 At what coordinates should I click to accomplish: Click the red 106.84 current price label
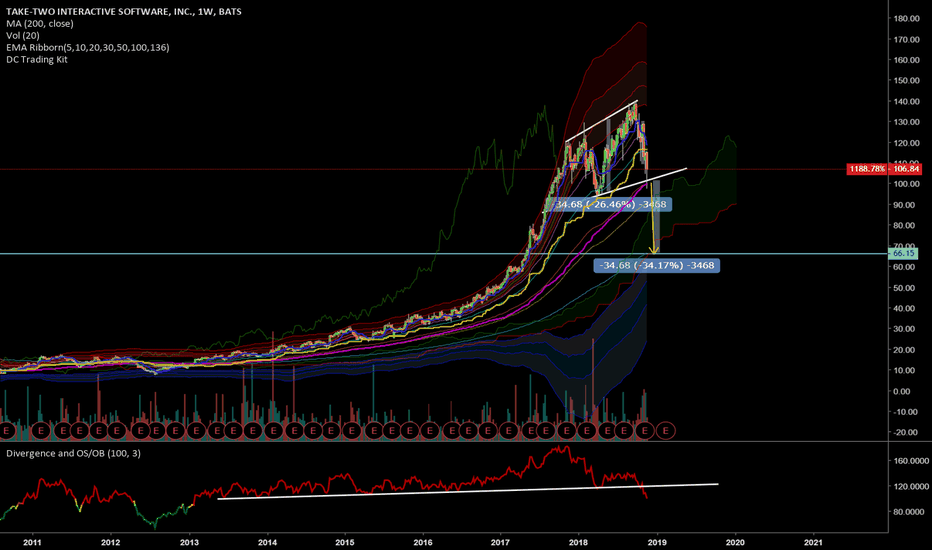[904, 169]
